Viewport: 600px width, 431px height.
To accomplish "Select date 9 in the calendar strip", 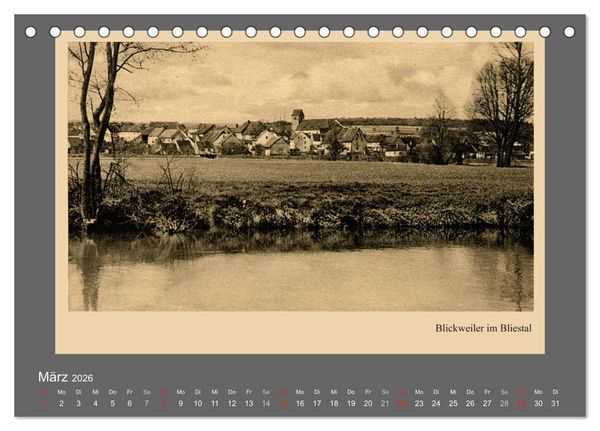I will click(181, 403).
